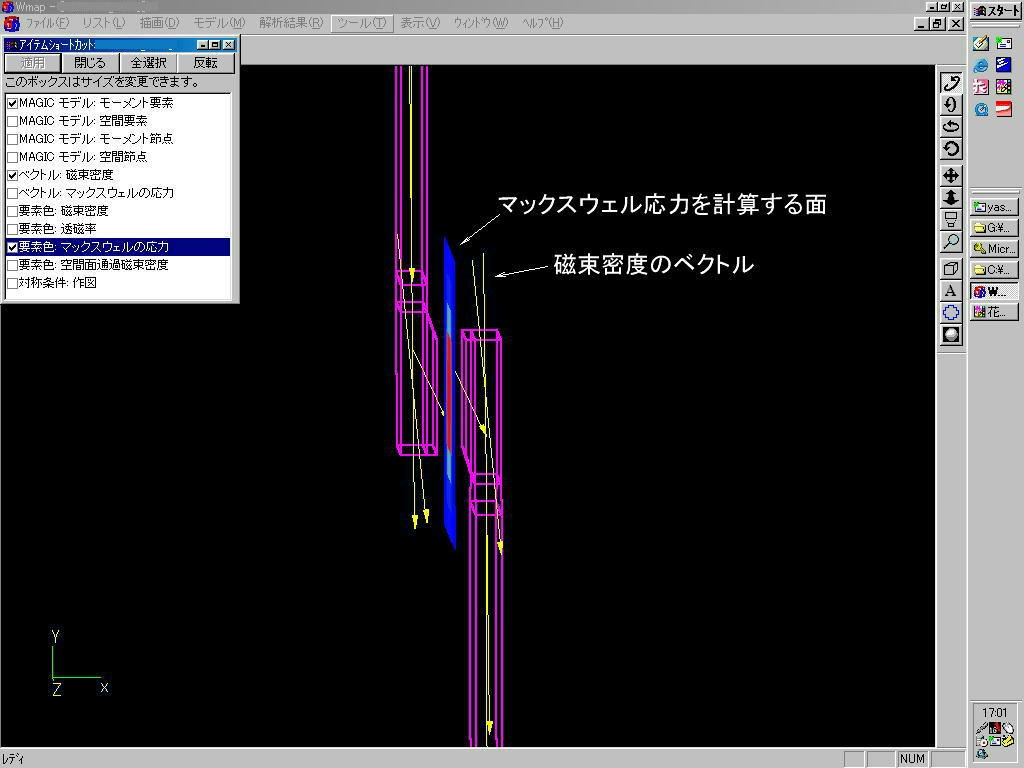The height and width of the screenshot is (768, 1024).
Task: Click the view frustum tool
Action: [x=951, y=219]
